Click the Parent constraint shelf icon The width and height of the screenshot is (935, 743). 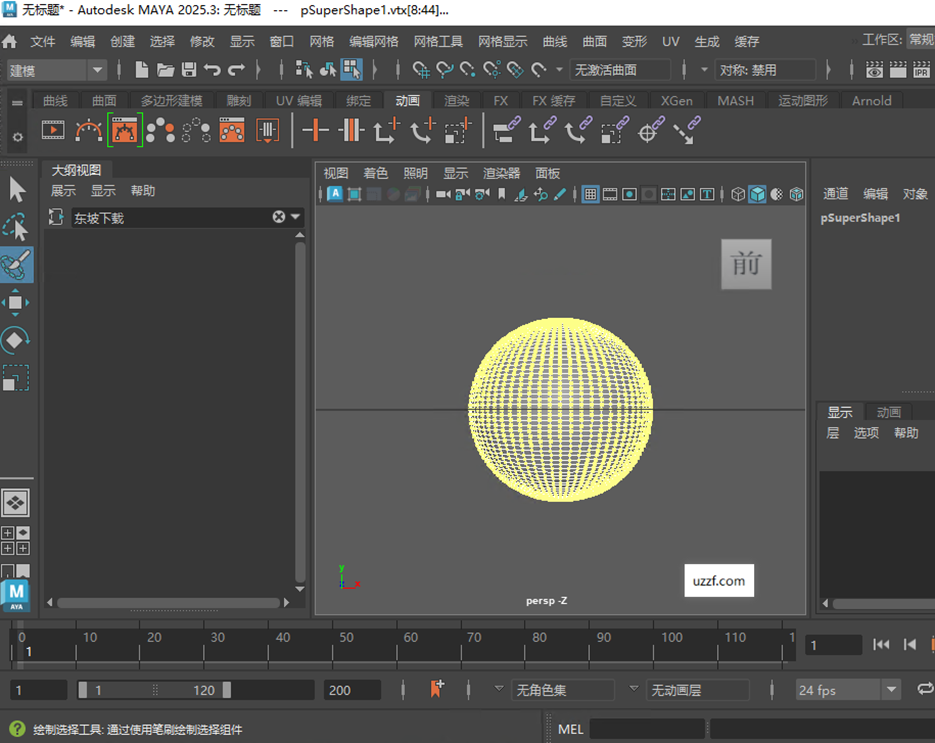pos(507,130)
